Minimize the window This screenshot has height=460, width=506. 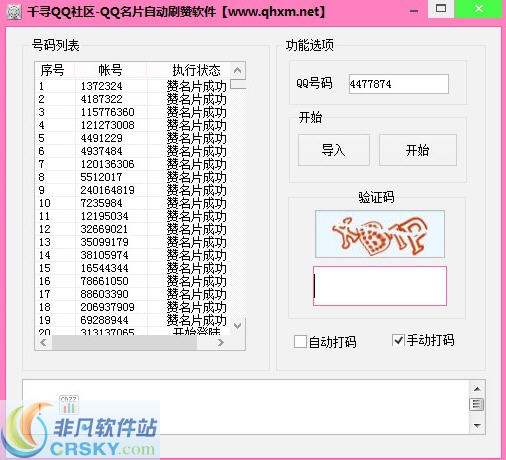[x=414, y=11]
